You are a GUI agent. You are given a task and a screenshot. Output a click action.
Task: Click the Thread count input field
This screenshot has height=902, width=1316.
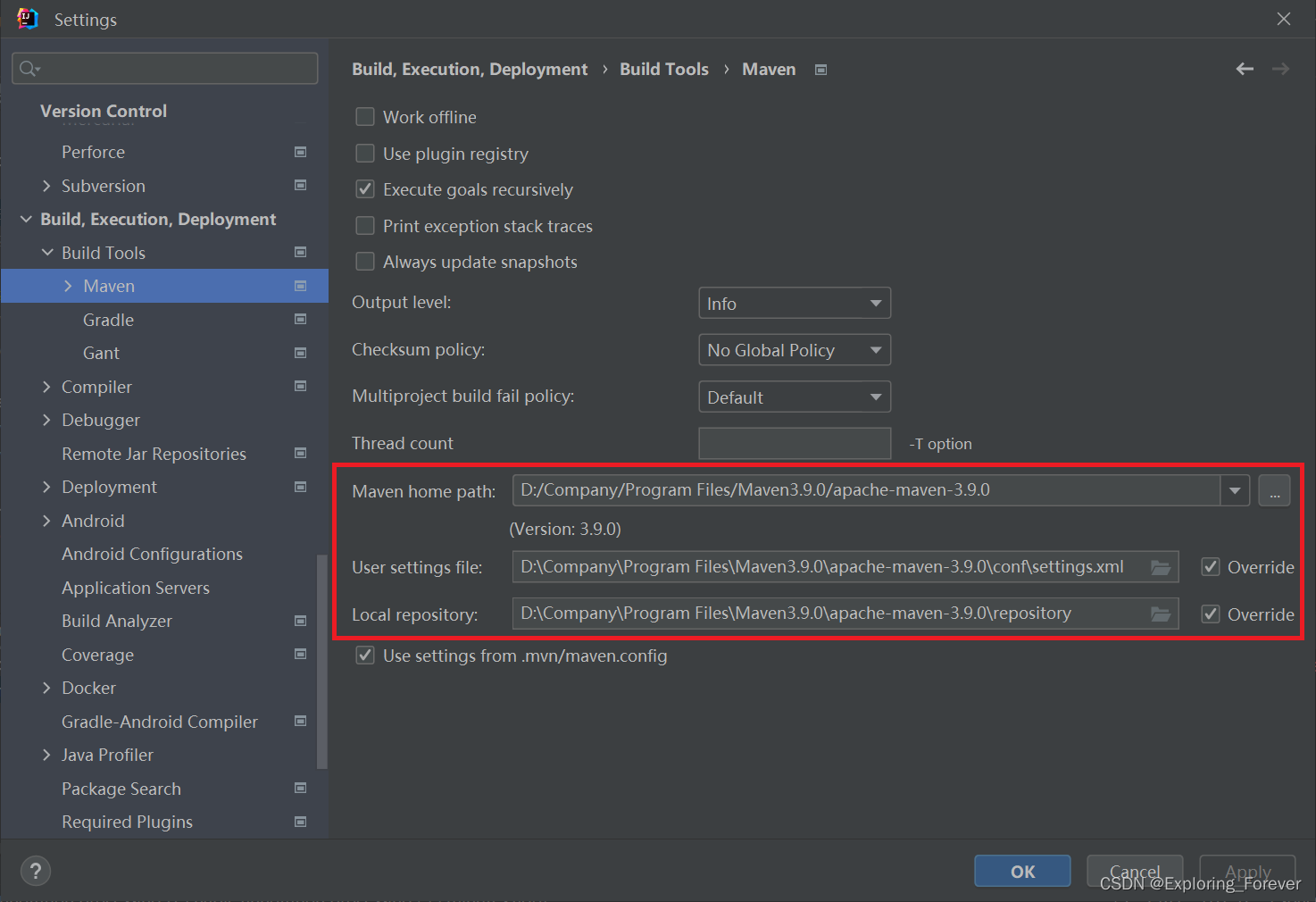click(795, 443)
